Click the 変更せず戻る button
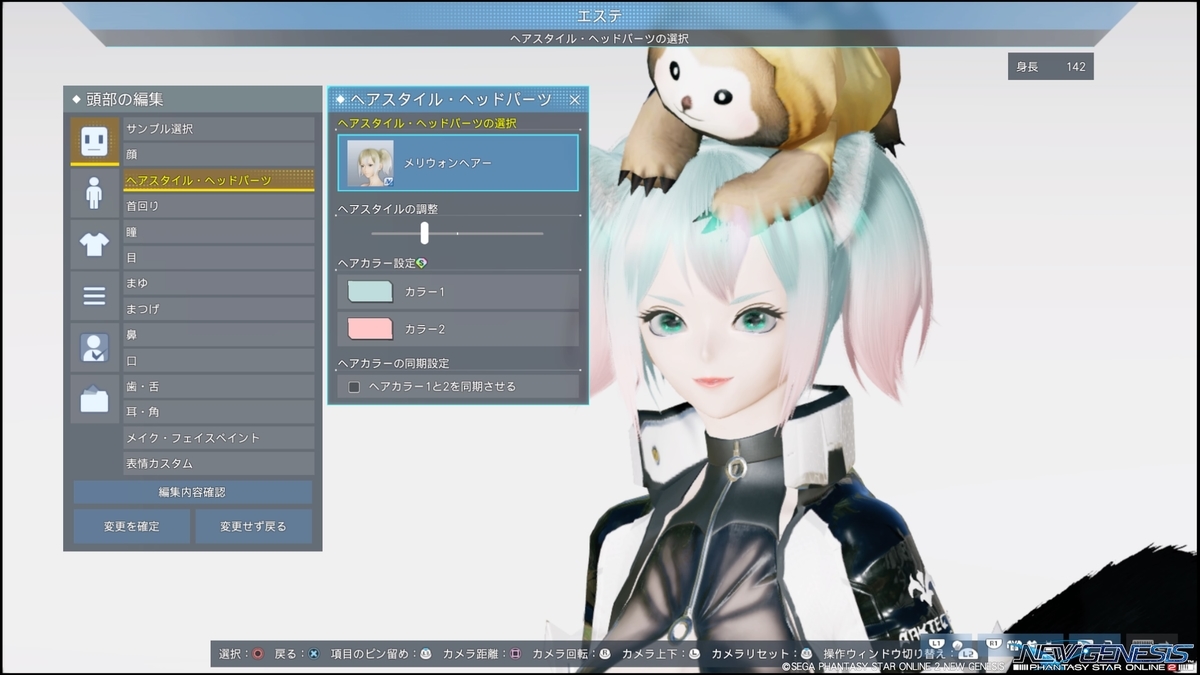 click(253, 526)
